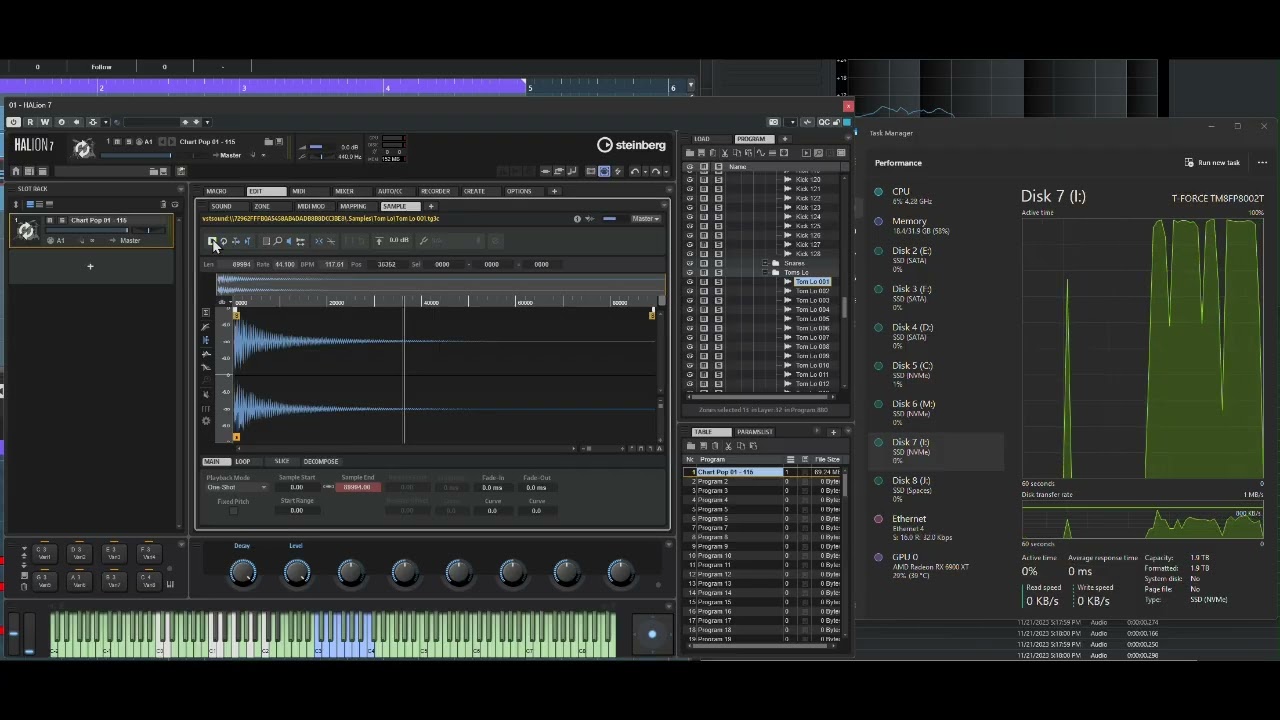Solo the Kick 124 zone in tree
The height and width of the screenshot is (720, 1280).
pos(719,216)
